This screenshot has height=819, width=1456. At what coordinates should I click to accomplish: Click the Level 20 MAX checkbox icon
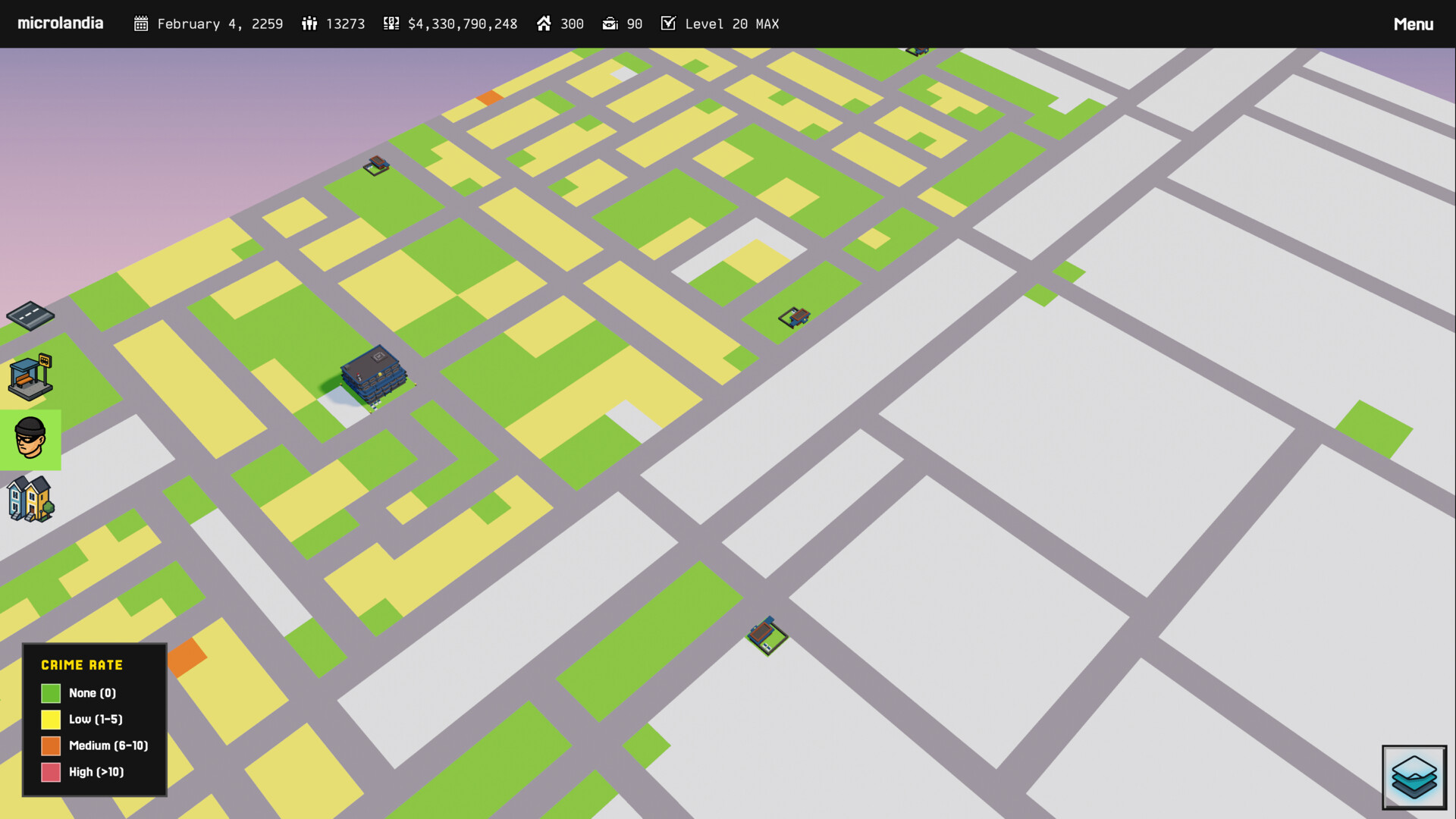668,24
